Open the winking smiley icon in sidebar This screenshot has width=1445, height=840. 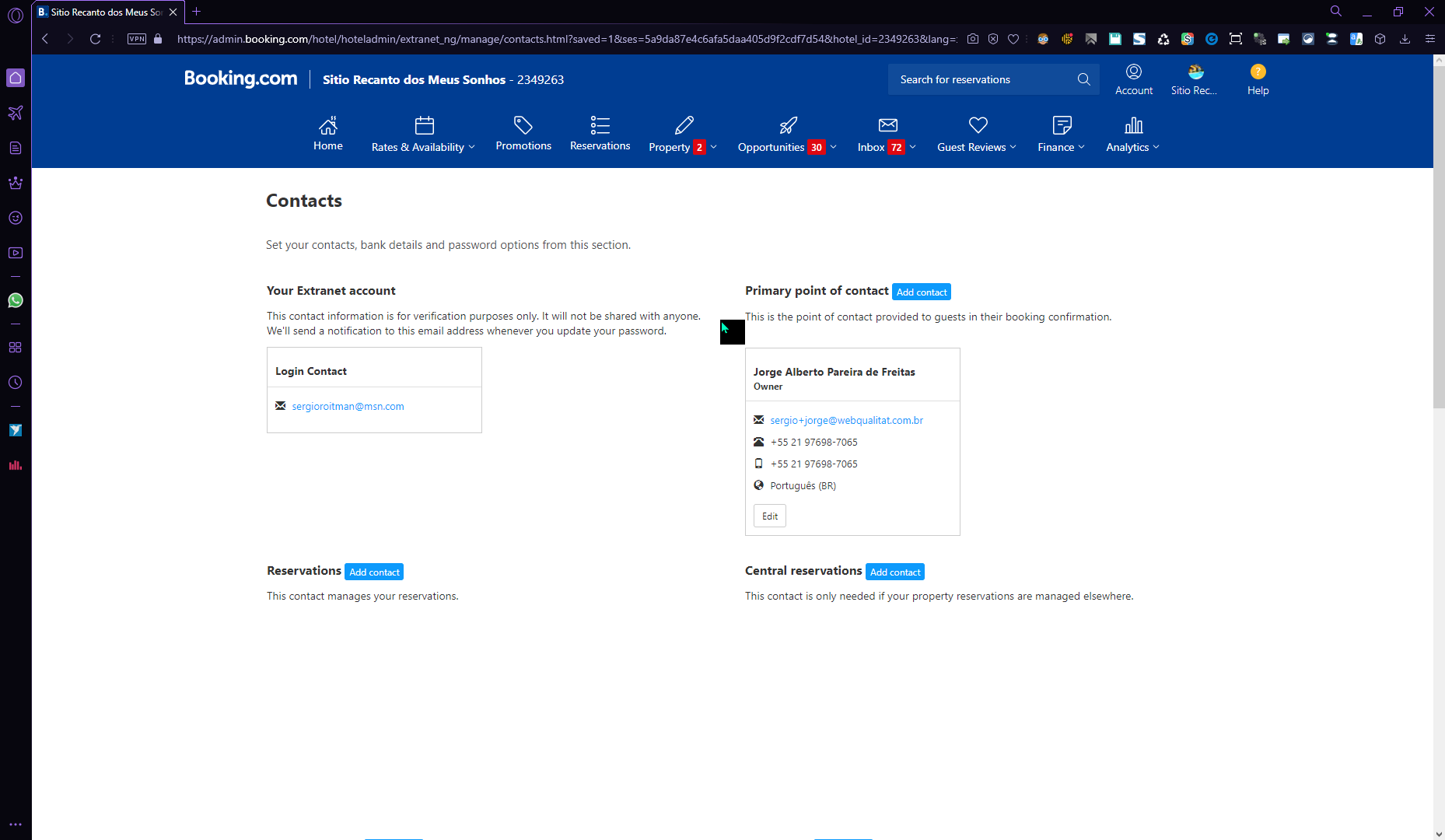pyautogui.click(x=16, y=218)
